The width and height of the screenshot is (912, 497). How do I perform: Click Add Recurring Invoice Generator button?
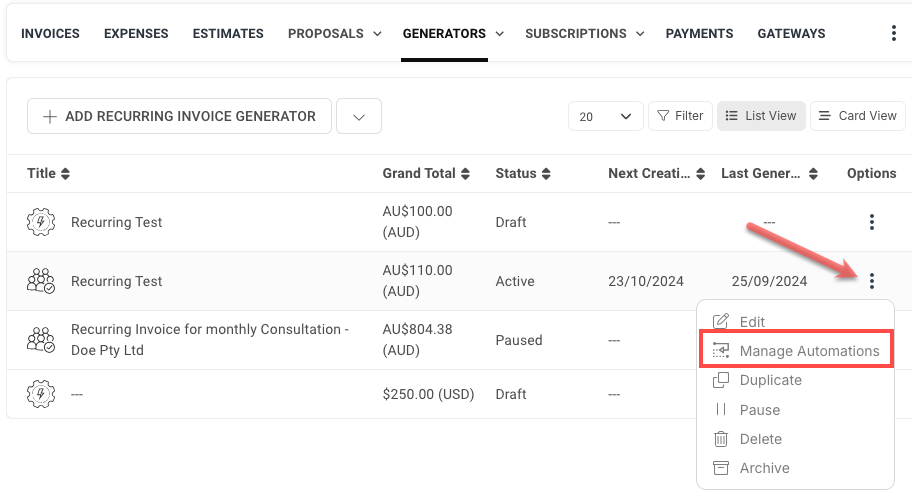tap(179, 116)
